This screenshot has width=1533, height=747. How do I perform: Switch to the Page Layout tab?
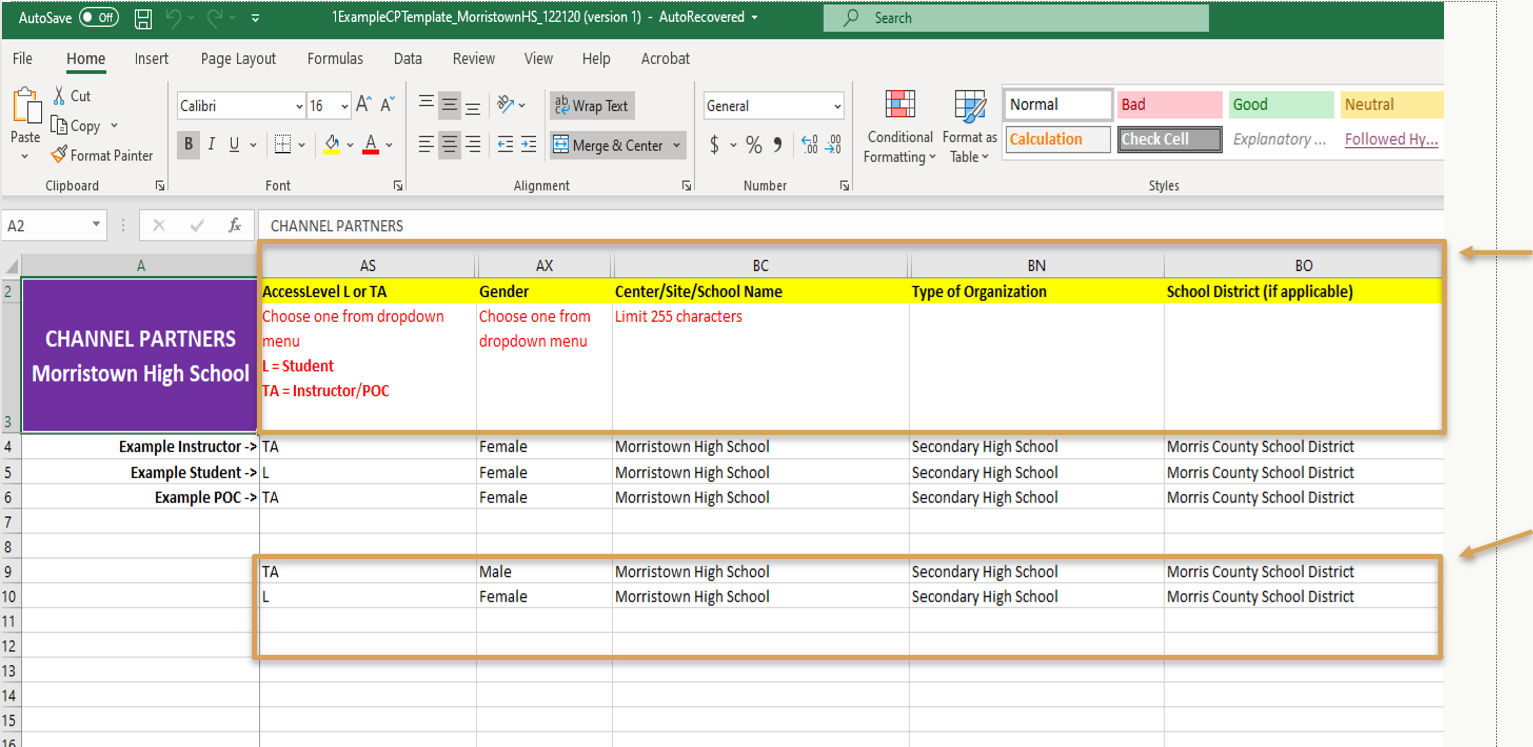(238, 59)
